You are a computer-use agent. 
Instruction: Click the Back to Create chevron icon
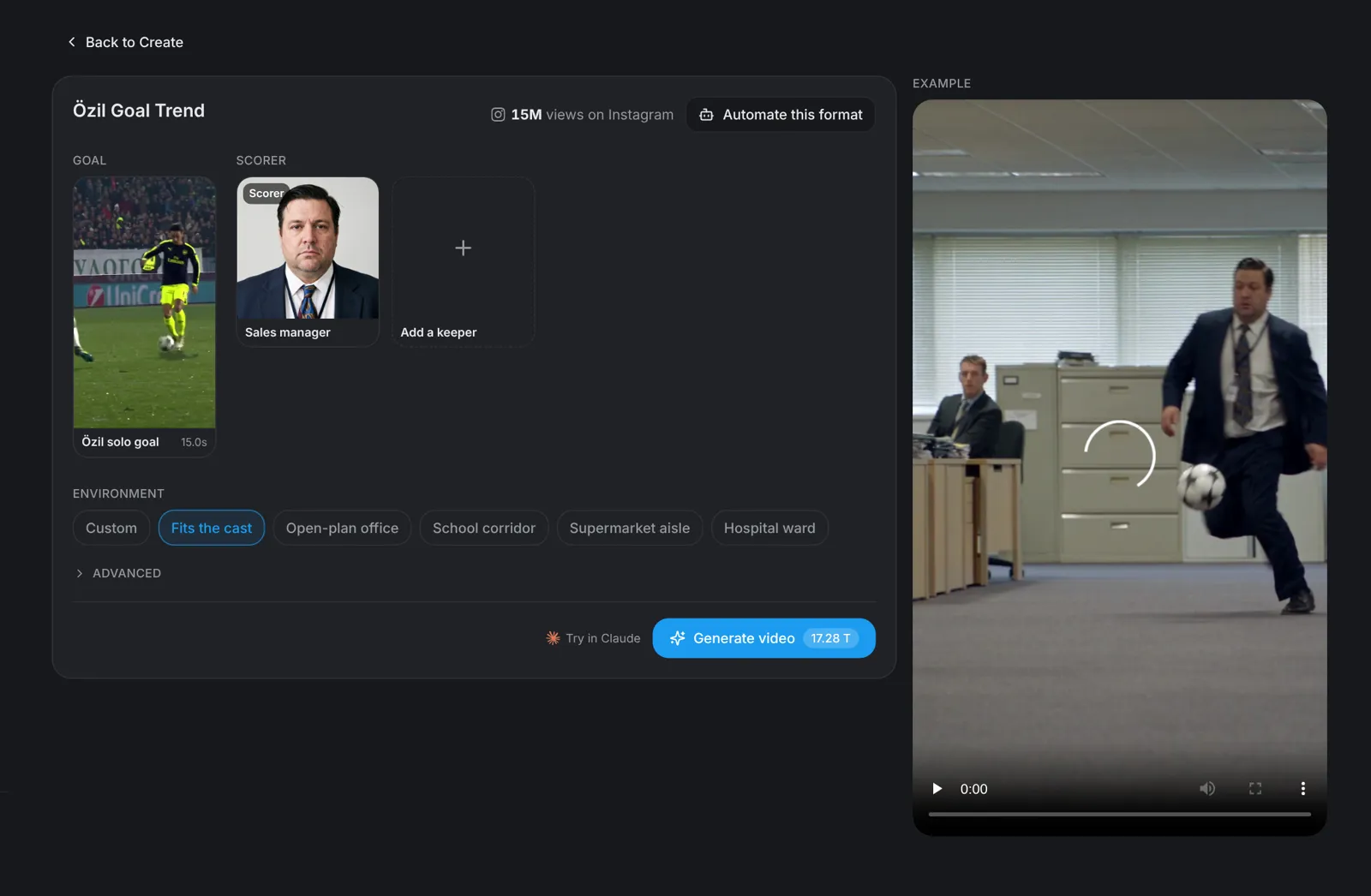(x=72, y=42)
